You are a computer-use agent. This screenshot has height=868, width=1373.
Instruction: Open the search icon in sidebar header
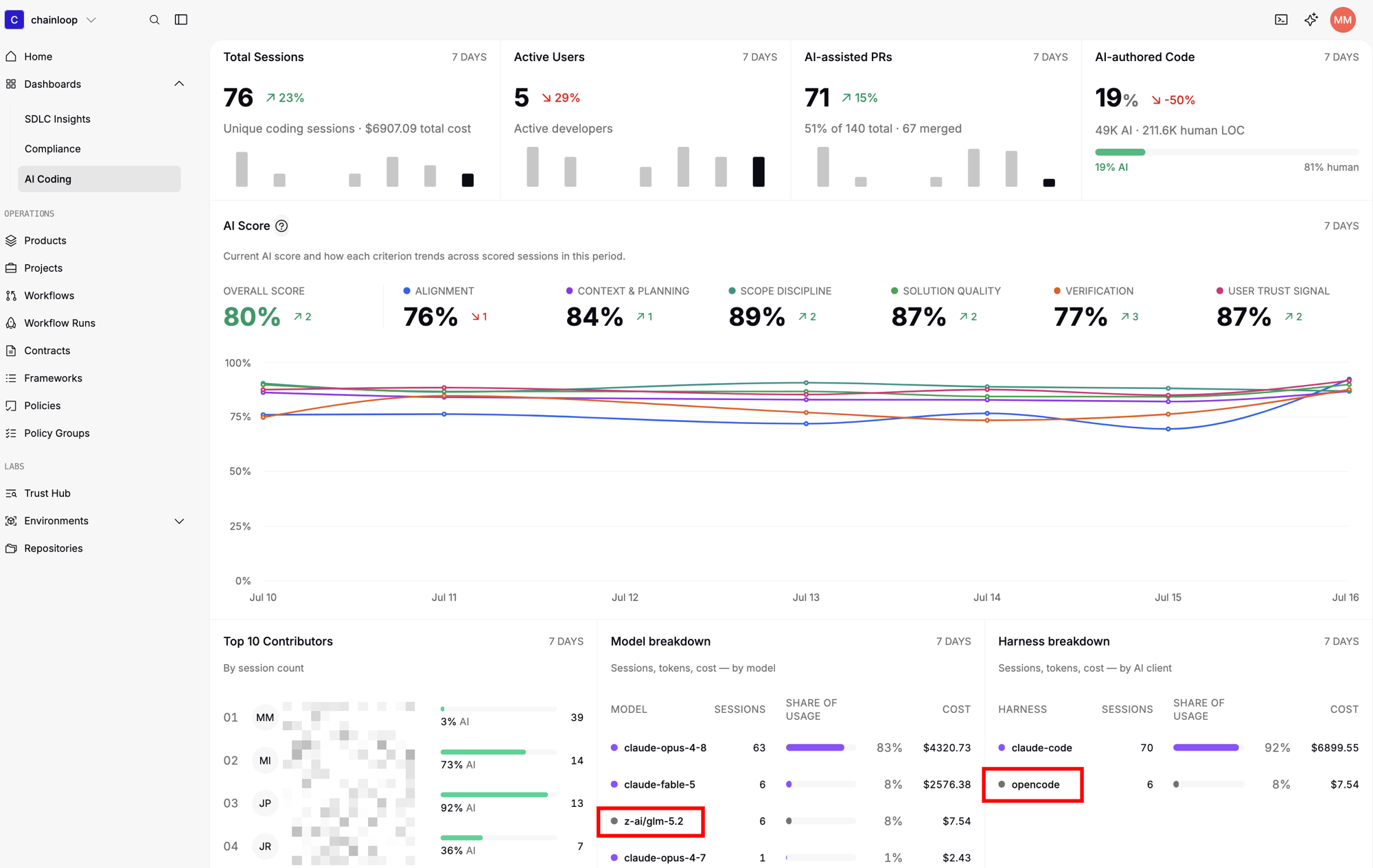pos(154,20)
